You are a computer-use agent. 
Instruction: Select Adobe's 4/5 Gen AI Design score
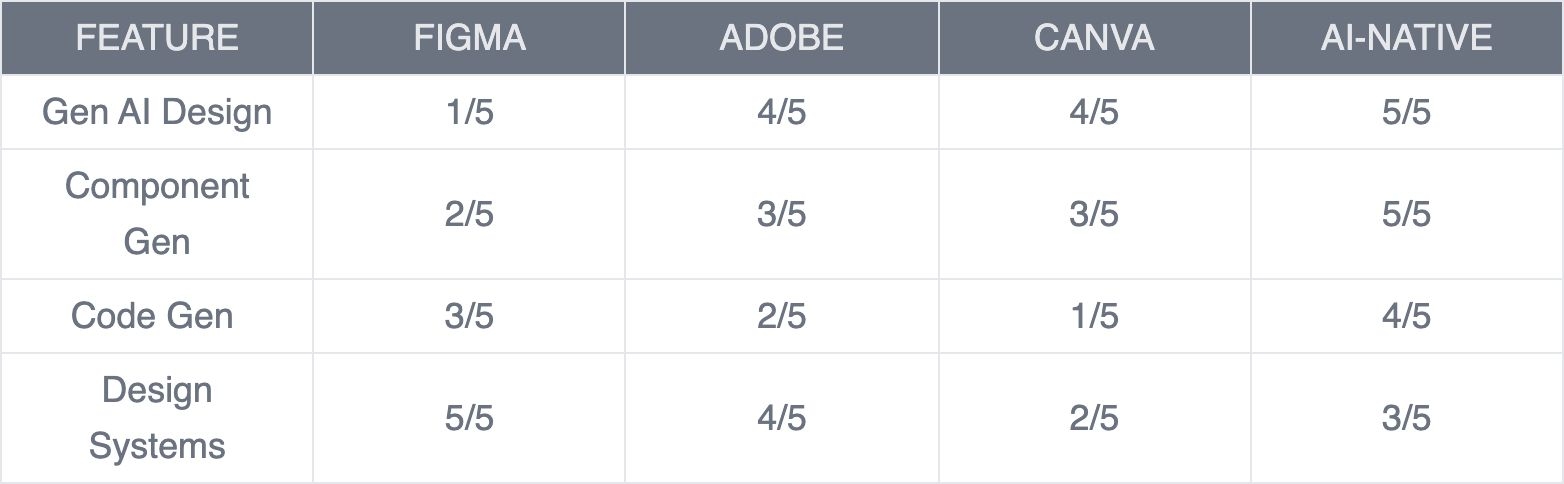(x=782, y=112)
